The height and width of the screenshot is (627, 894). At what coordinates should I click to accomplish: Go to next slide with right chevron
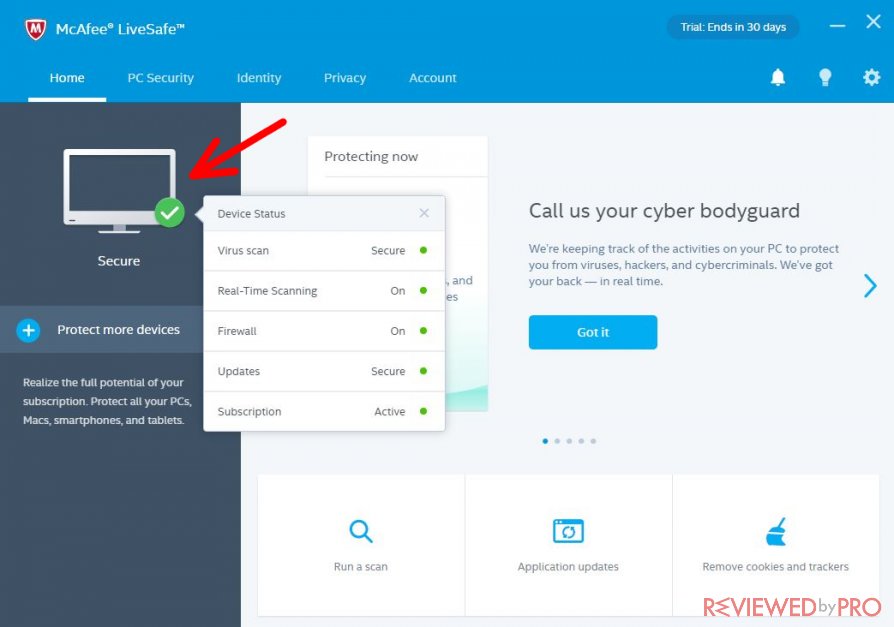pyautogui.click(x=870, y=286)
